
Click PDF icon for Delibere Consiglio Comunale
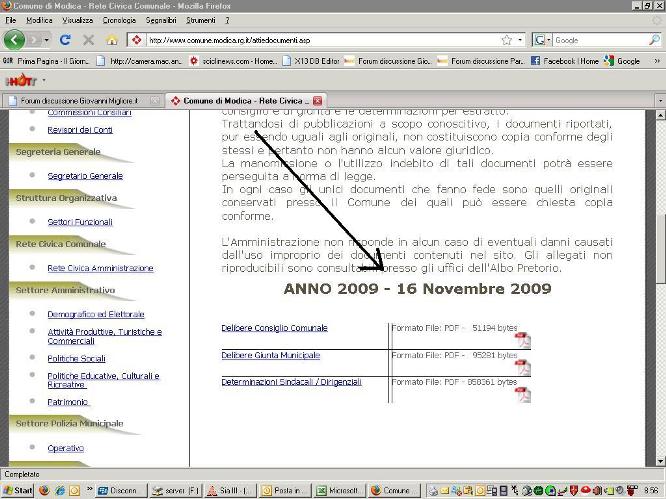tap(523, 340)
